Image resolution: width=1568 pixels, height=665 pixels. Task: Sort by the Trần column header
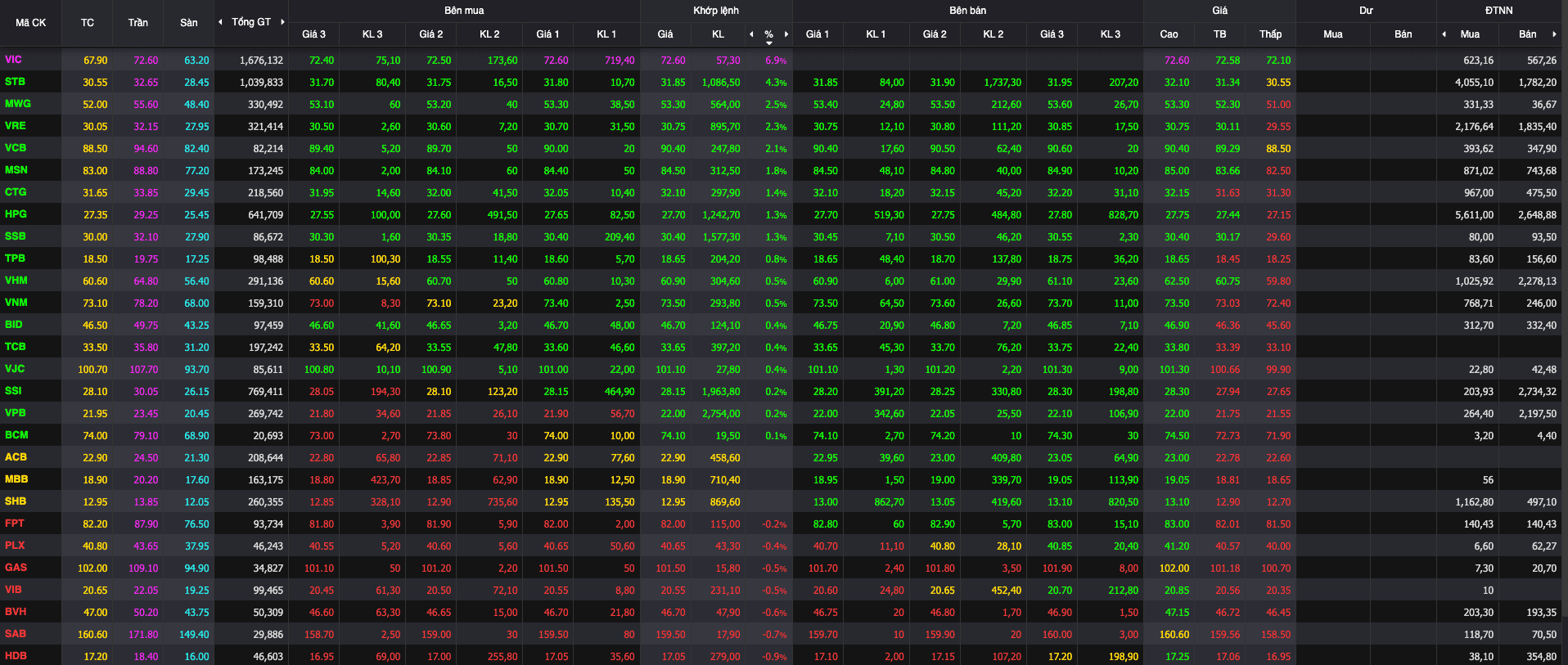pos(138,23)
